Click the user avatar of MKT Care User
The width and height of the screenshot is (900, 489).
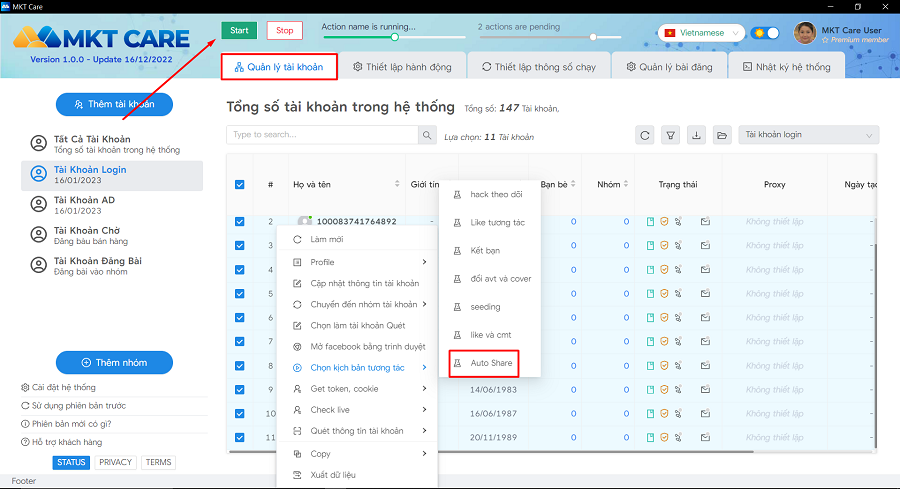click(x=805, y=33)
